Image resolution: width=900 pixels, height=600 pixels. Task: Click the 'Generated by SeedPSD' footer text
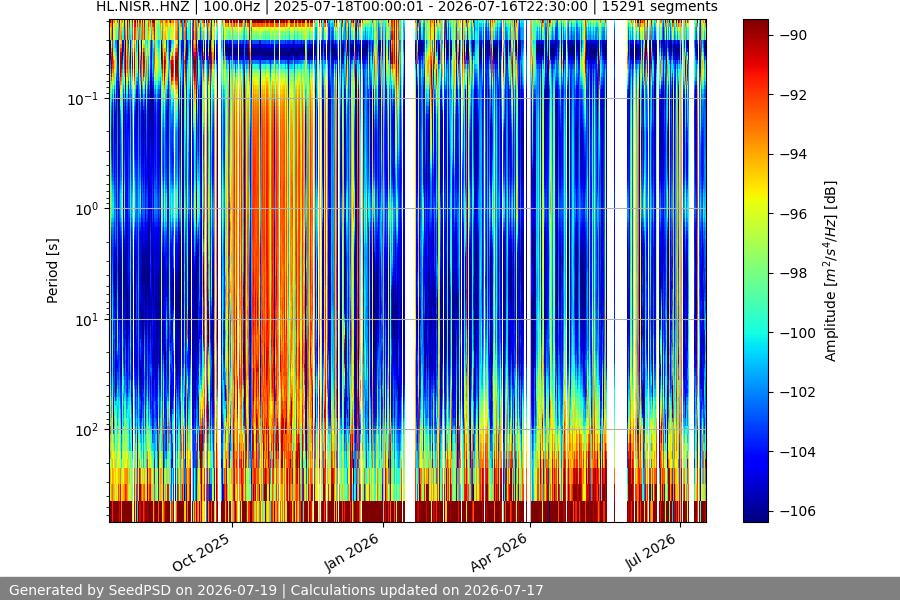[x=276, y=590]
